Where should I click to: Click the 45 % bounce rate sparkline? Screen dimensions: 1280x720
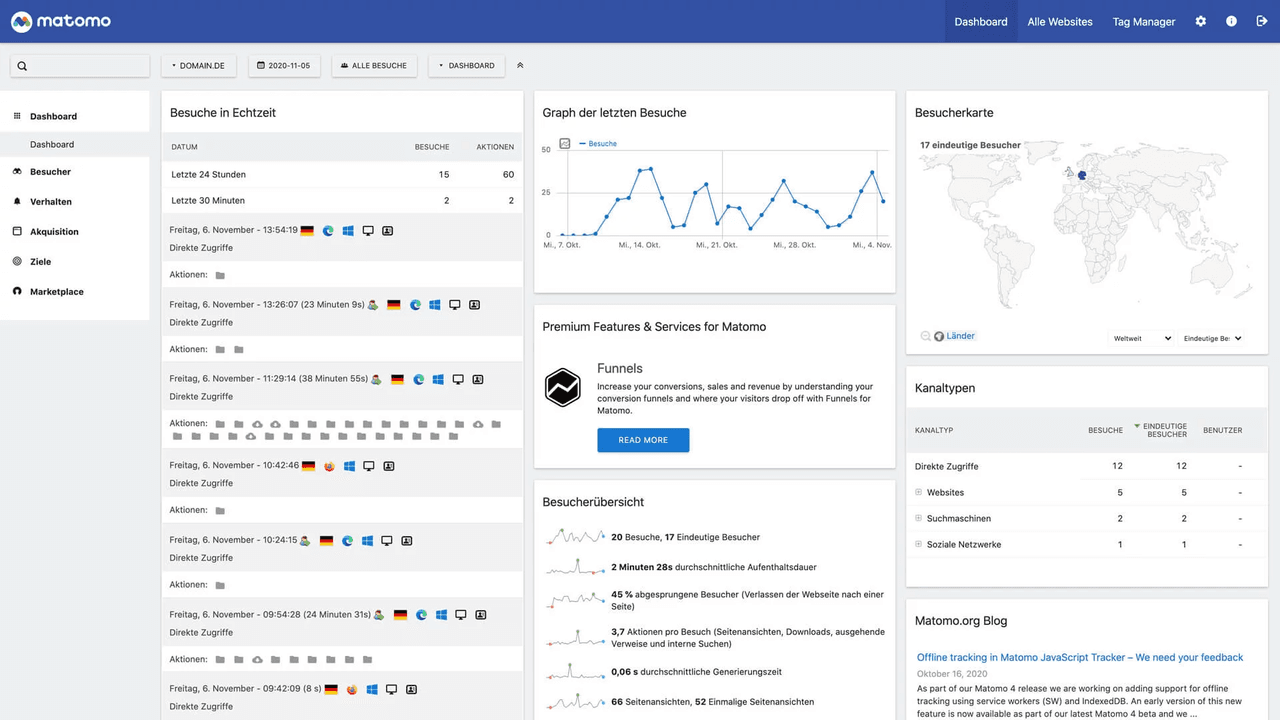[576, 600]
